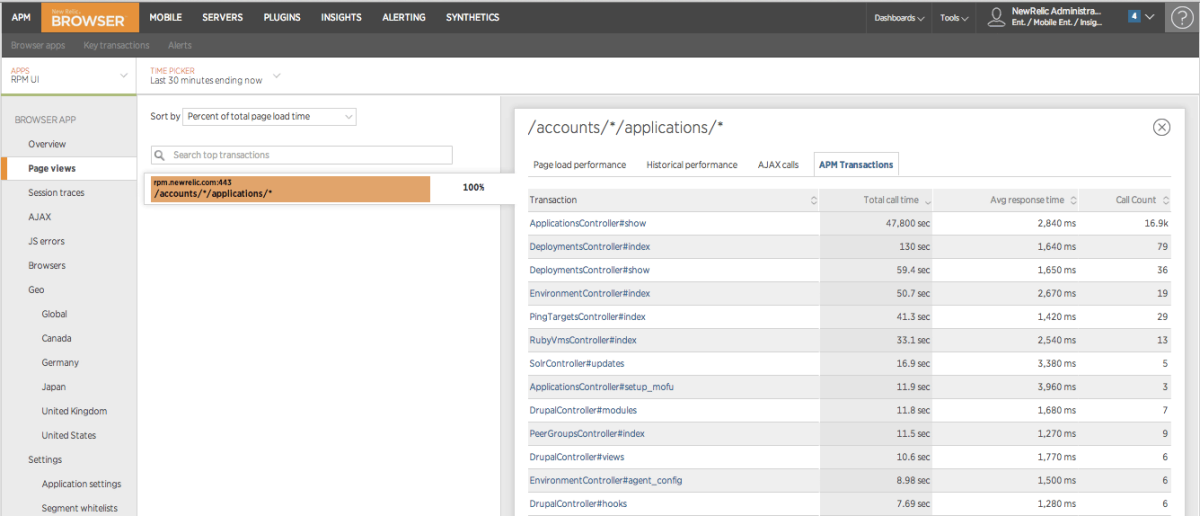The image size is (1200, 516).
Task: Go to the Mobile product tab
Action: [x=166, y=17]
